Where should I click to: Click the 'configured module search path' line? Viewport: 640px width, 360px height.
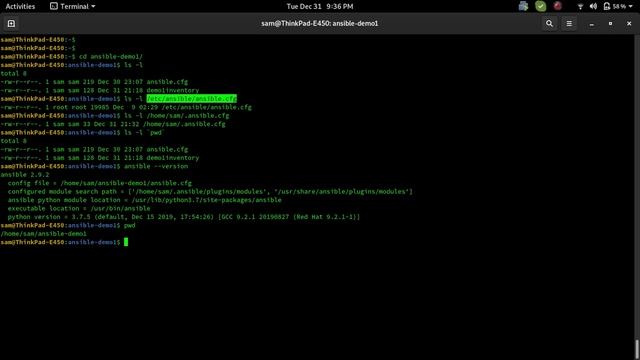210,191
